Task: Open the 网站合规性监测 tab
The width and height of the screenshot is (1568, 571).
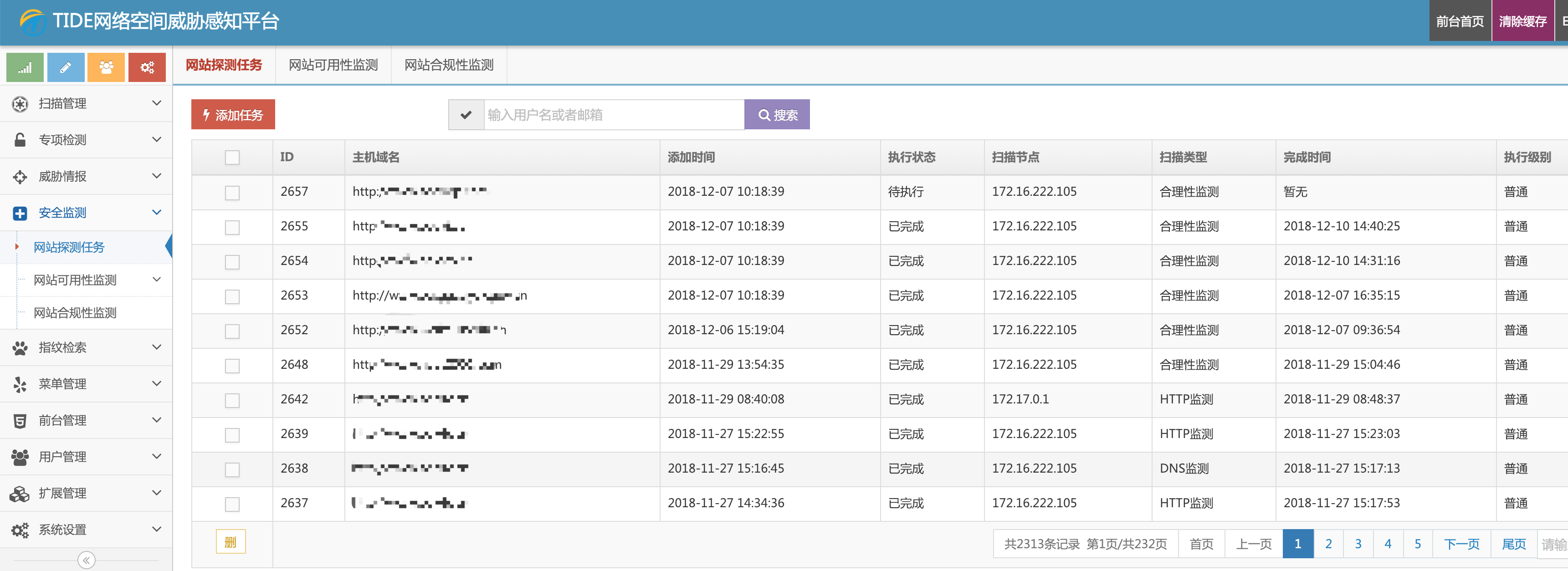Action: click(449, 65)
